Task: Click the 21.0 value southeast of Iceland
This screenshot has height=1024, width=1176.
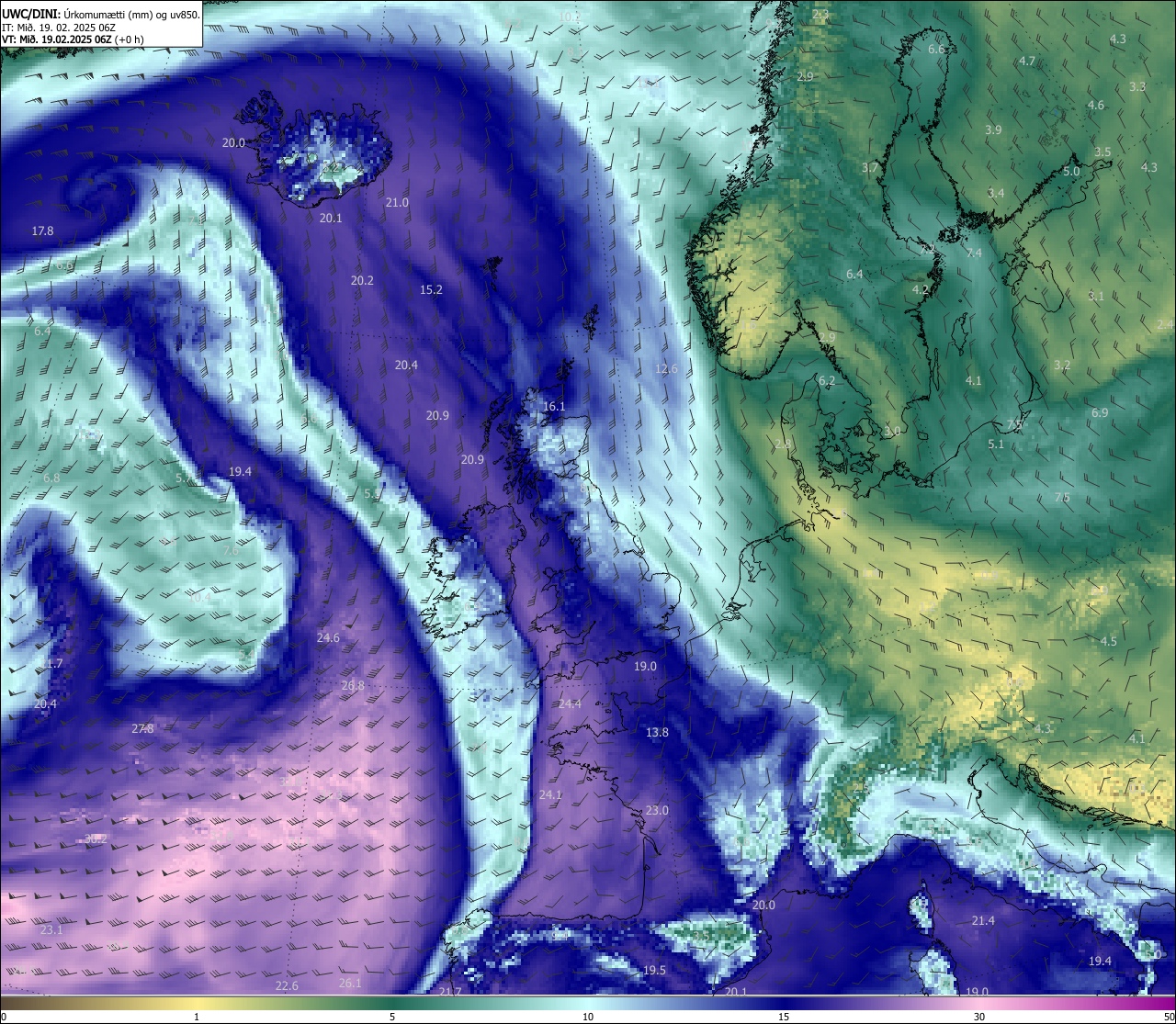Action: (397, 202)
